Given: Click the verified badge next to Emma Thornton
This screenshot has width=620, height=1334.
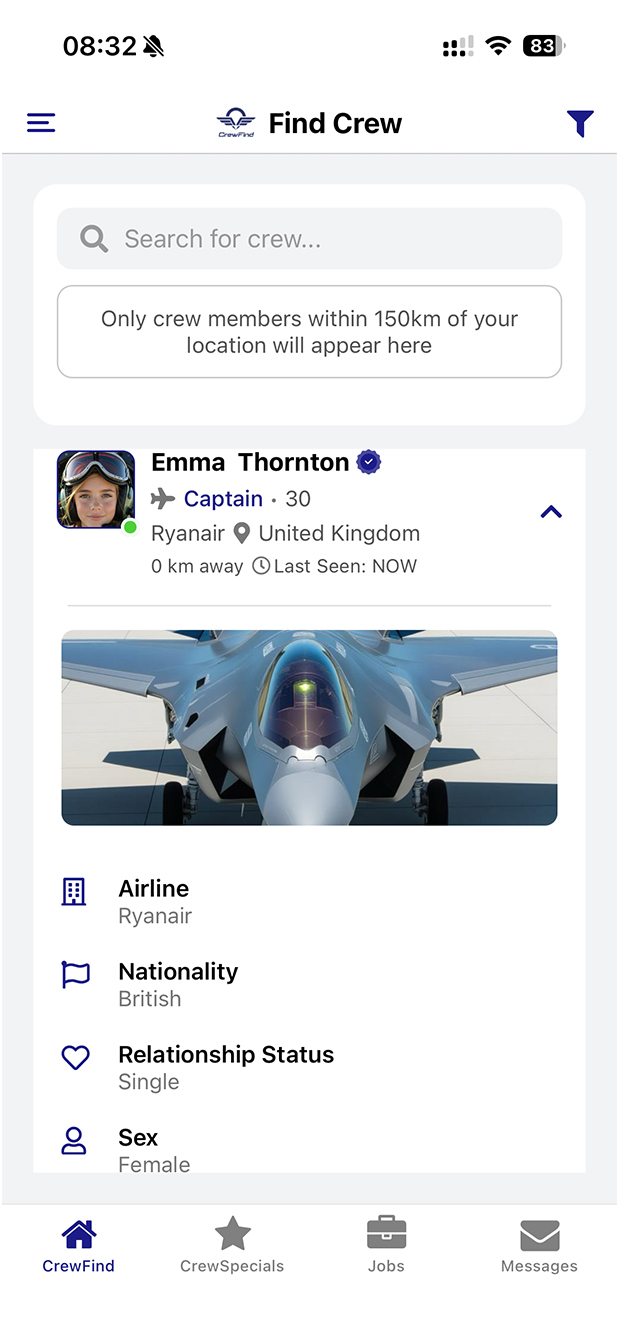Looking at the screenshot, I should (369, 462).
